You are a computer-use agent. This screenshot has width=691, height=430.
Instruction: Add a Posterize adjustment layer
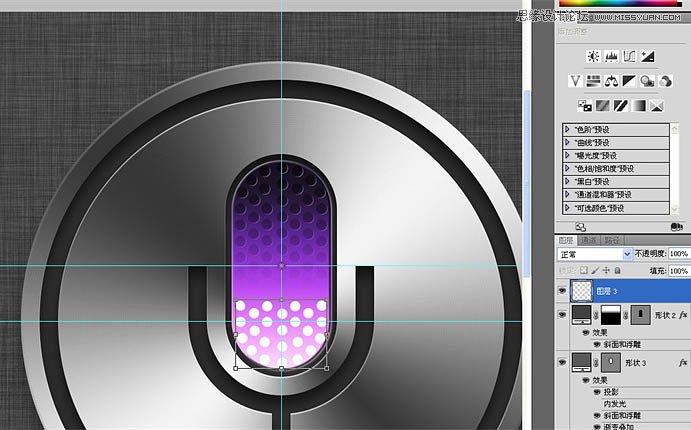pyautogui.click(x=602, y=106)
